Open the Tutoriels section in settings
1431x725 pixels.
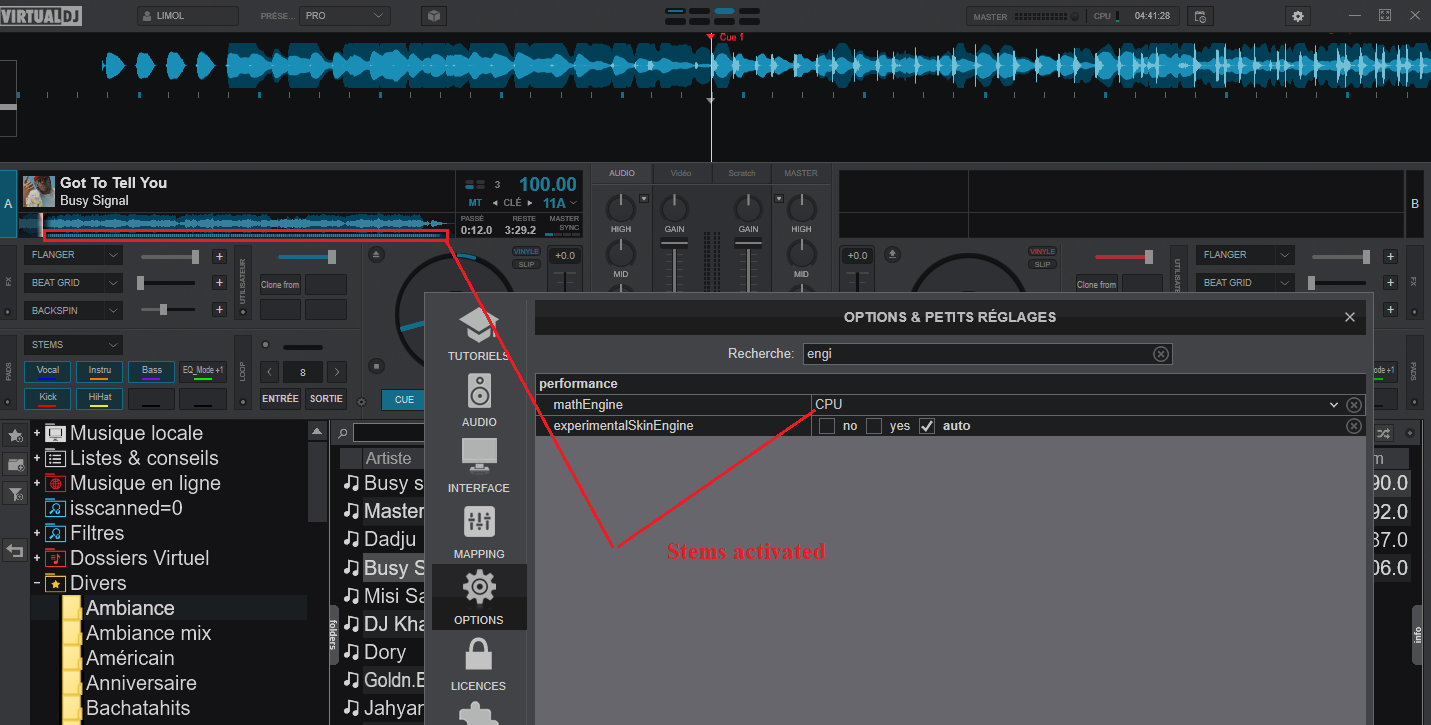pyautogui.click(x=478, y=333)
